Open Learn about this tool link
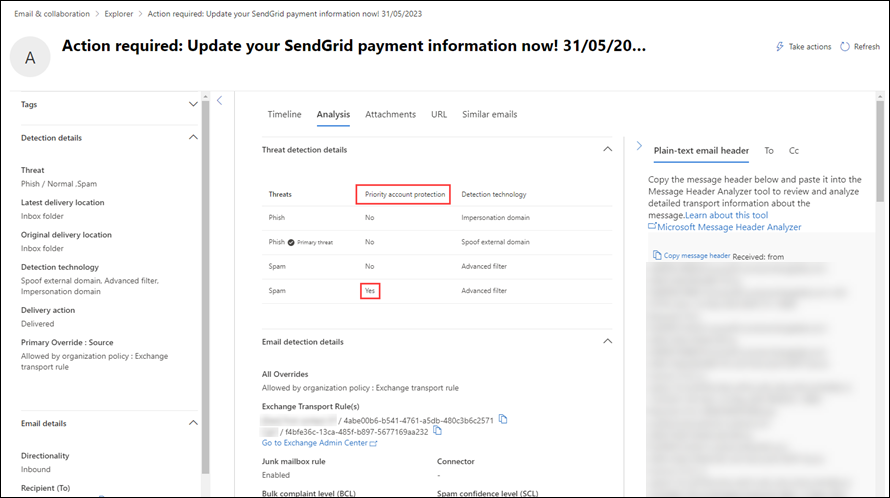The height and width of the screenshot is (498, 890). tap(727, 215)
